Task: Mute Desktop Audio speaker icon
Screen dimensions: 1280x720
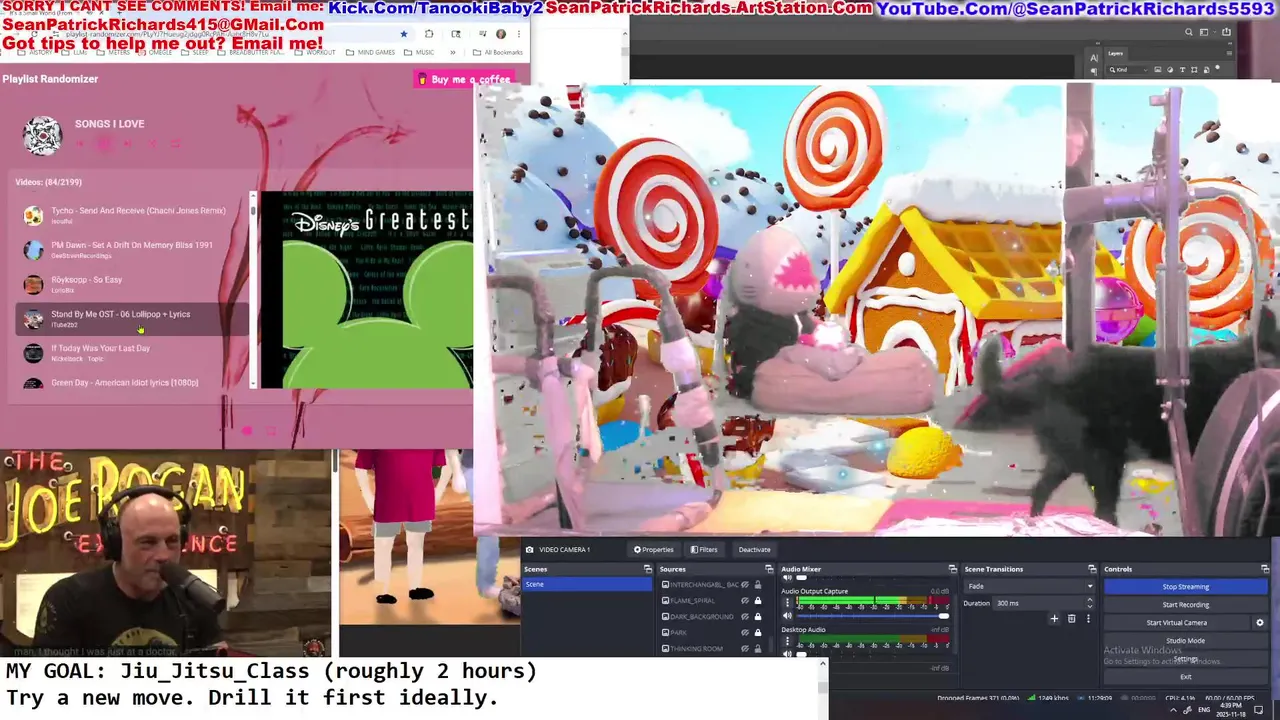Action: [x=787, y=653]
